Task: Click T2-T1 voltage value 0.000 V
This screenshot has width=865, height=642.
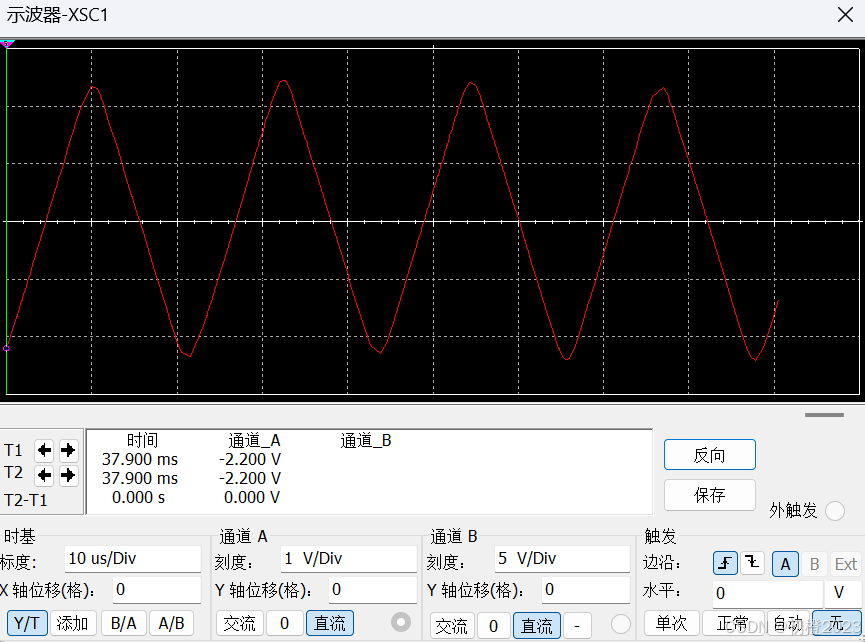Action: pyautogui.click(x=252, y=497)
